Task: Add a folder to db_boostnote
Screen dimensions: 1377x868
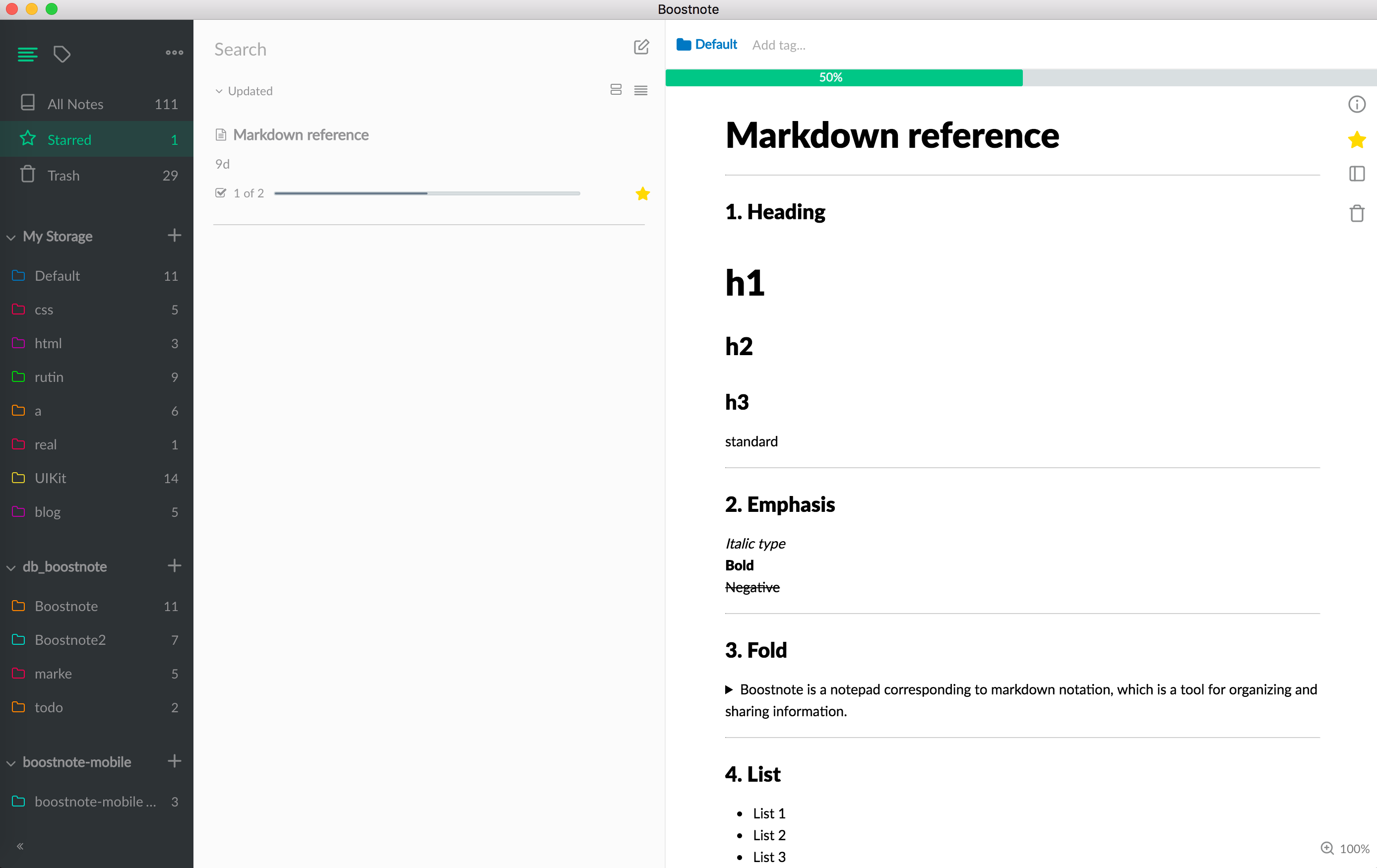Action: (x=175, y=565)
